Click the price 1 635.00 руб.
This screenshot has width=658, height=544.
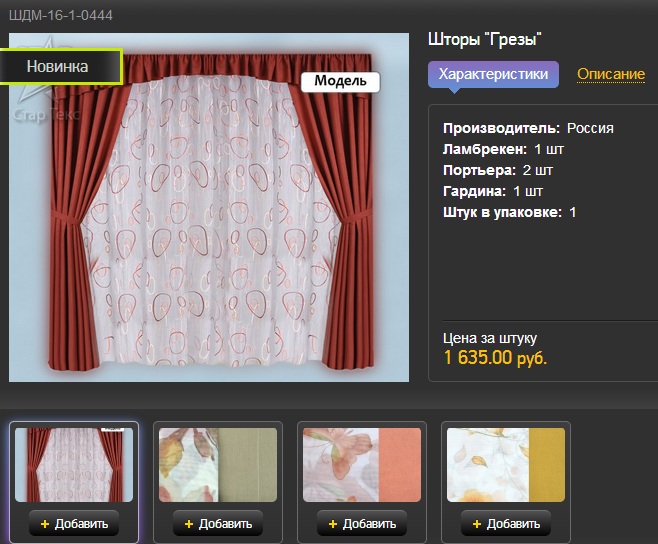(495, 358)
